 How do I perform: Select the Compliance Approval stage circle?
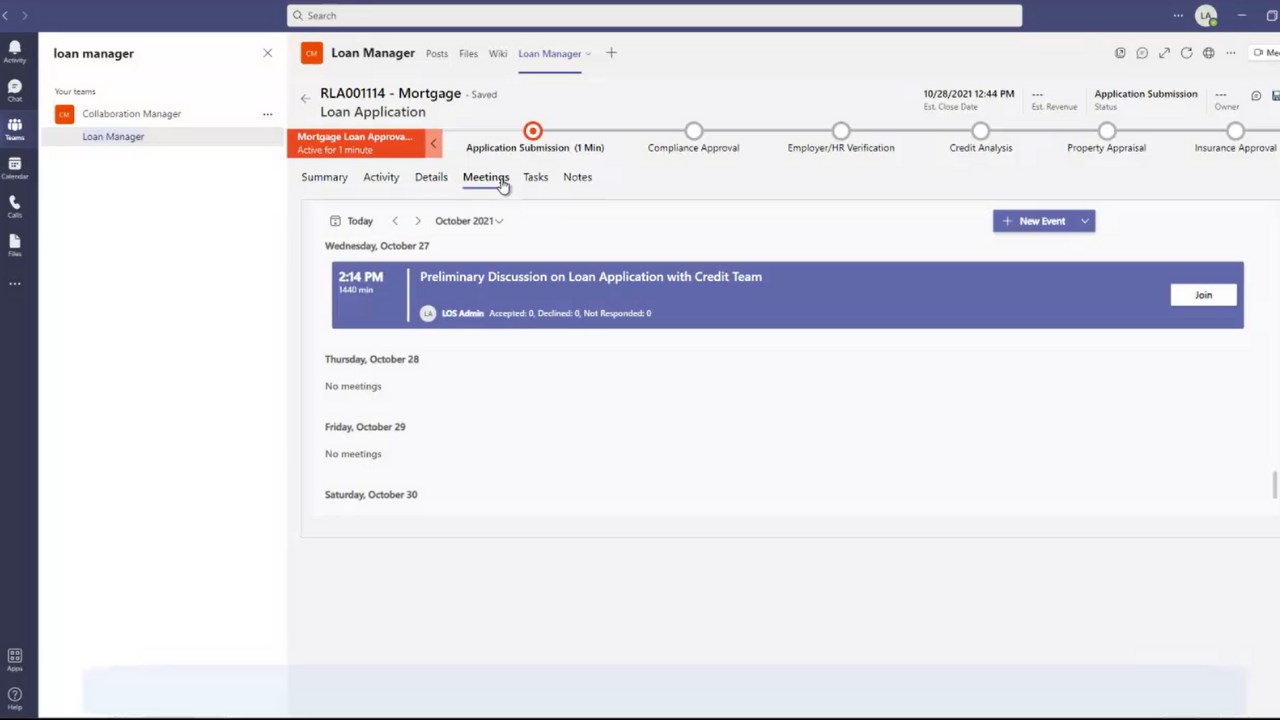pyautogui.click(x=694, y=131)
